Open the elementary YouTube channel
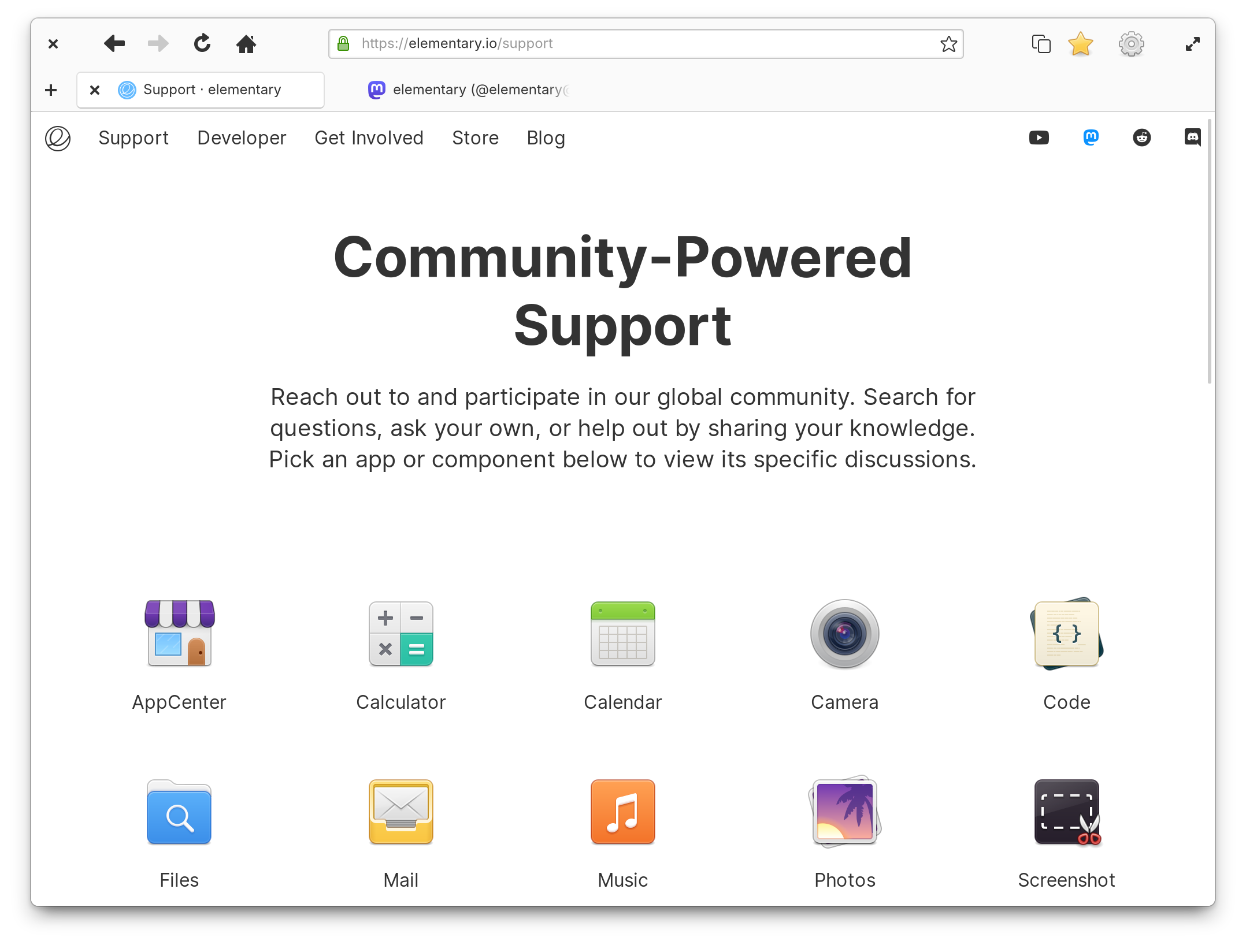Screen dimensions: 1246x952 1040,138
